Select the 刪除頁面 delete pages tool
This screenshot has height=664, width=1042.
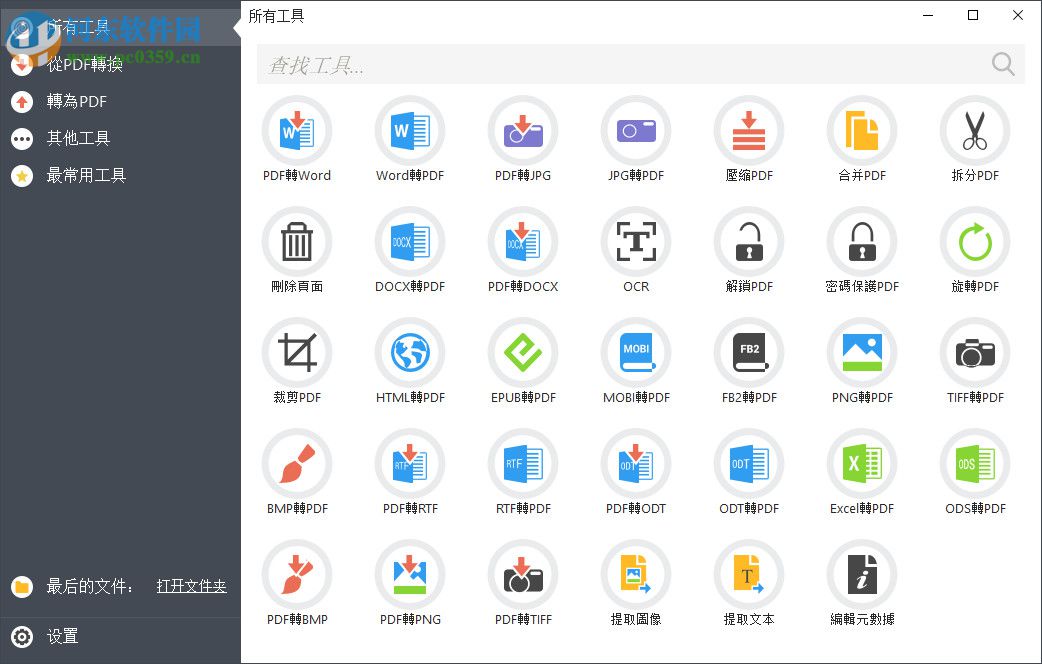297,251
